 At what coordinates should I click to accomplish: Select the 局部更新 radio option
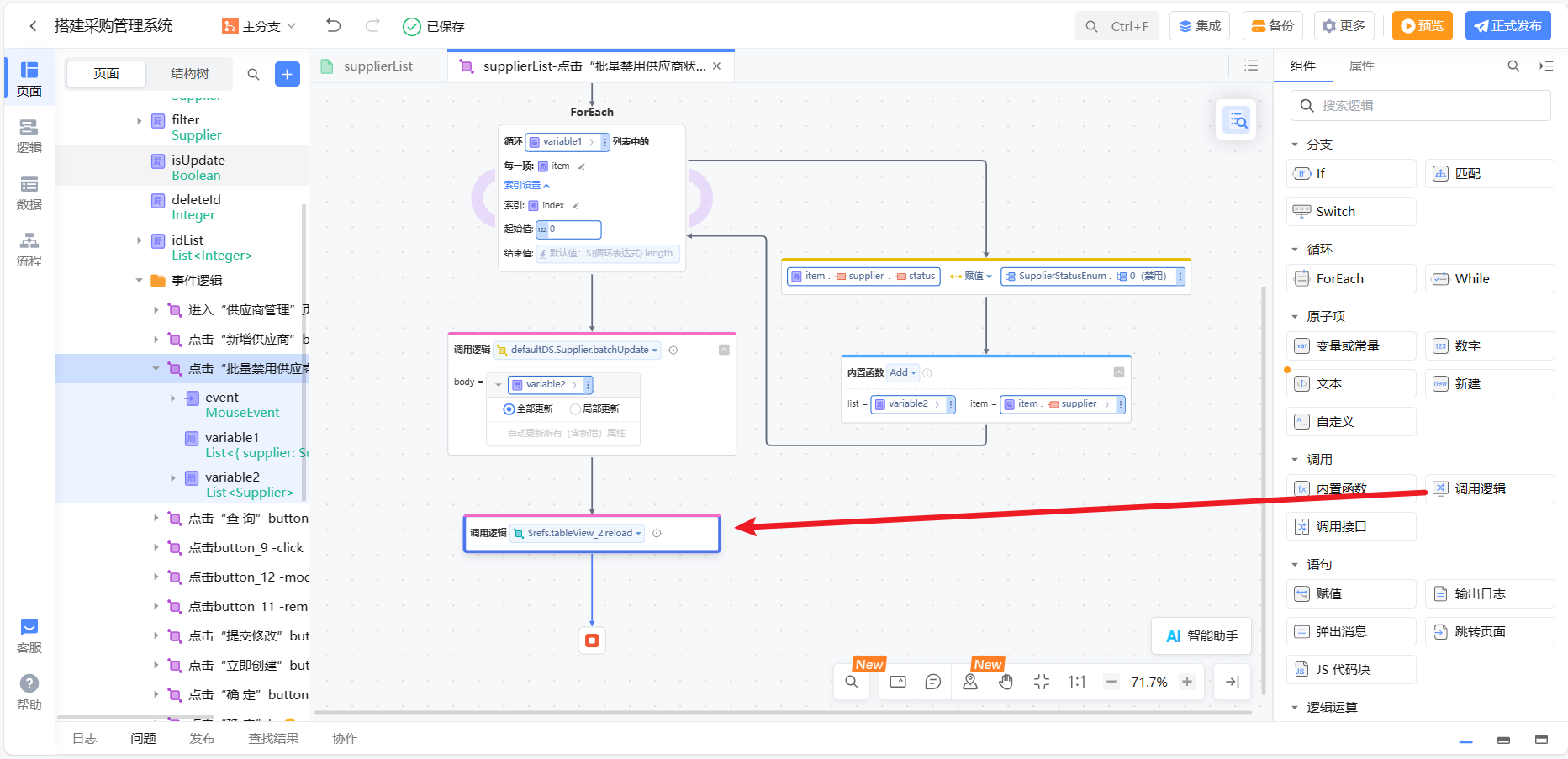[x=575, y=409]
